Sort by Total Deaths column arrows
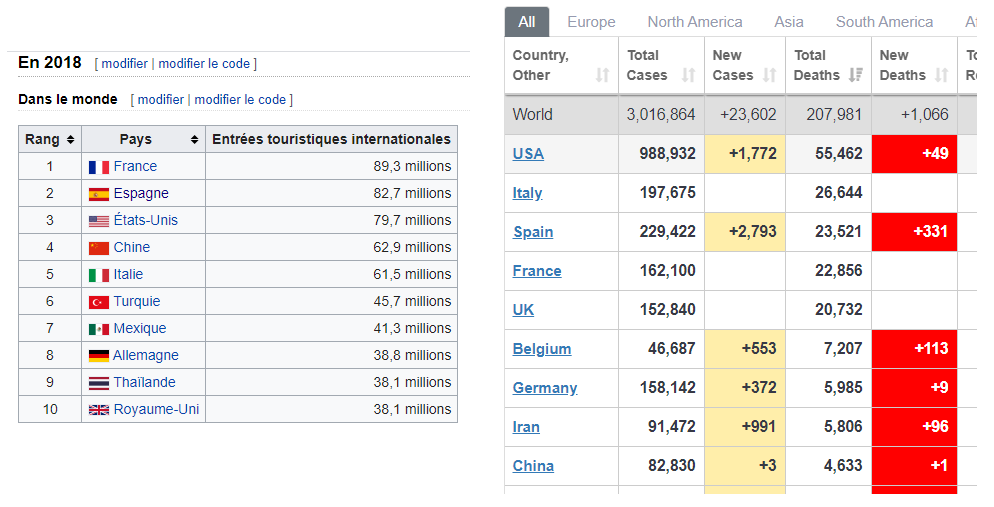The width and height of the screenshot is (994, 507). coord(856,75)
